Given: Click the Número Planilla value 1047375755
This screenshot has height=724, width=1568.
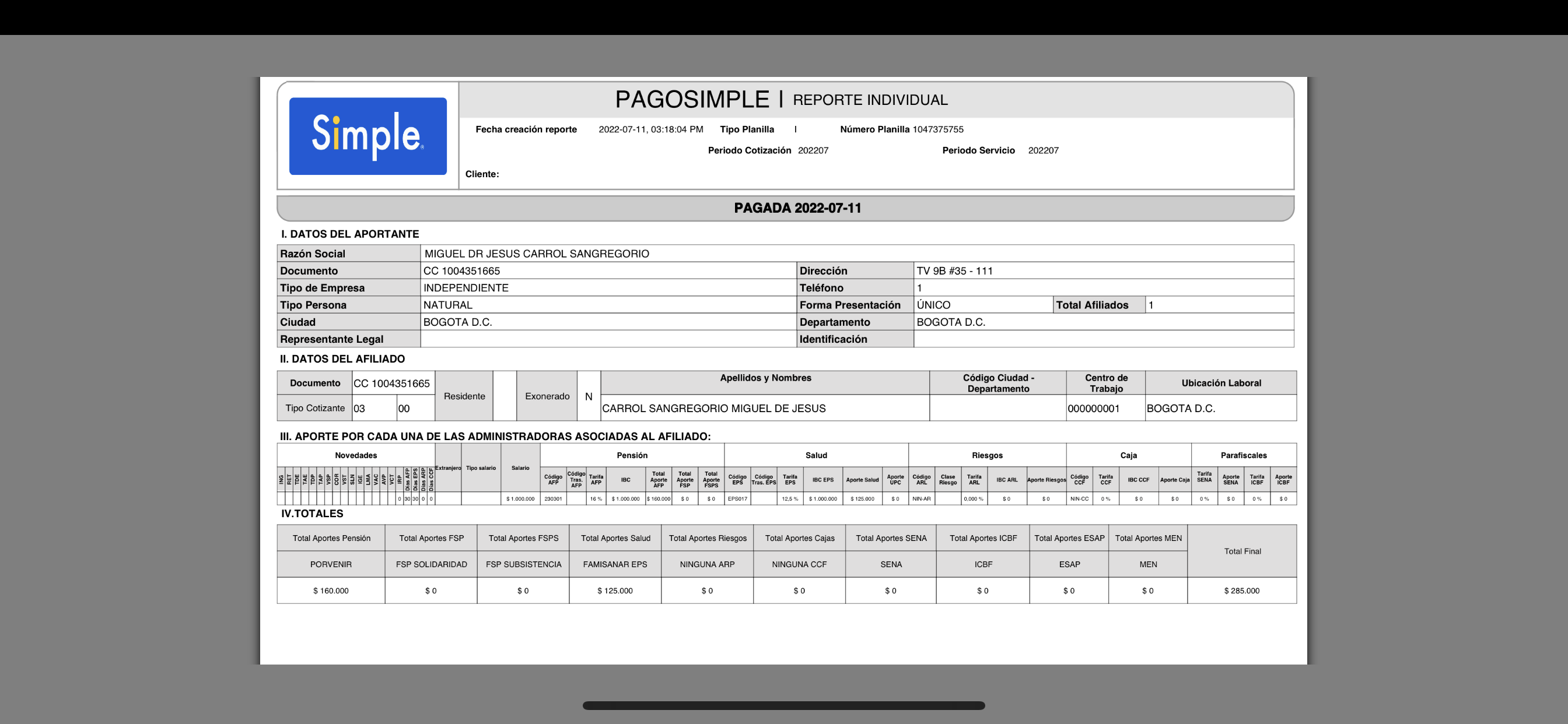Looking at the screenshot, I should (x=937, y=129).
